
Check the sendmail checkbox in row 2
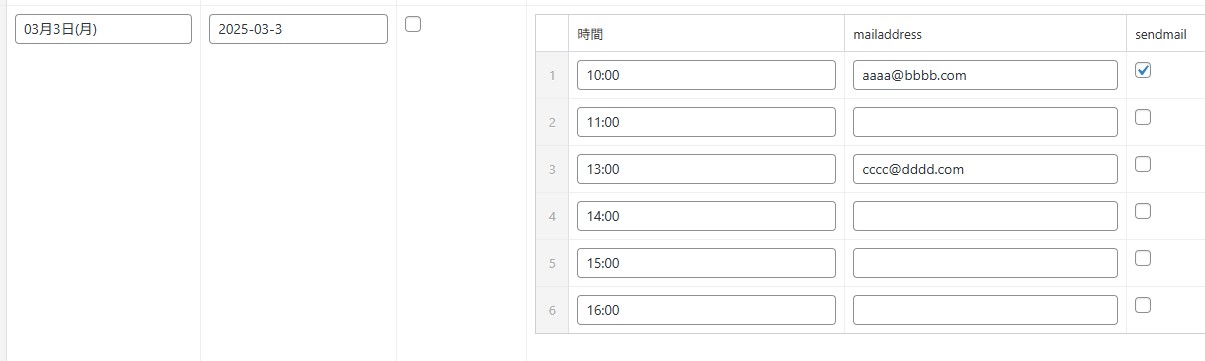[x=1144, y=117]
